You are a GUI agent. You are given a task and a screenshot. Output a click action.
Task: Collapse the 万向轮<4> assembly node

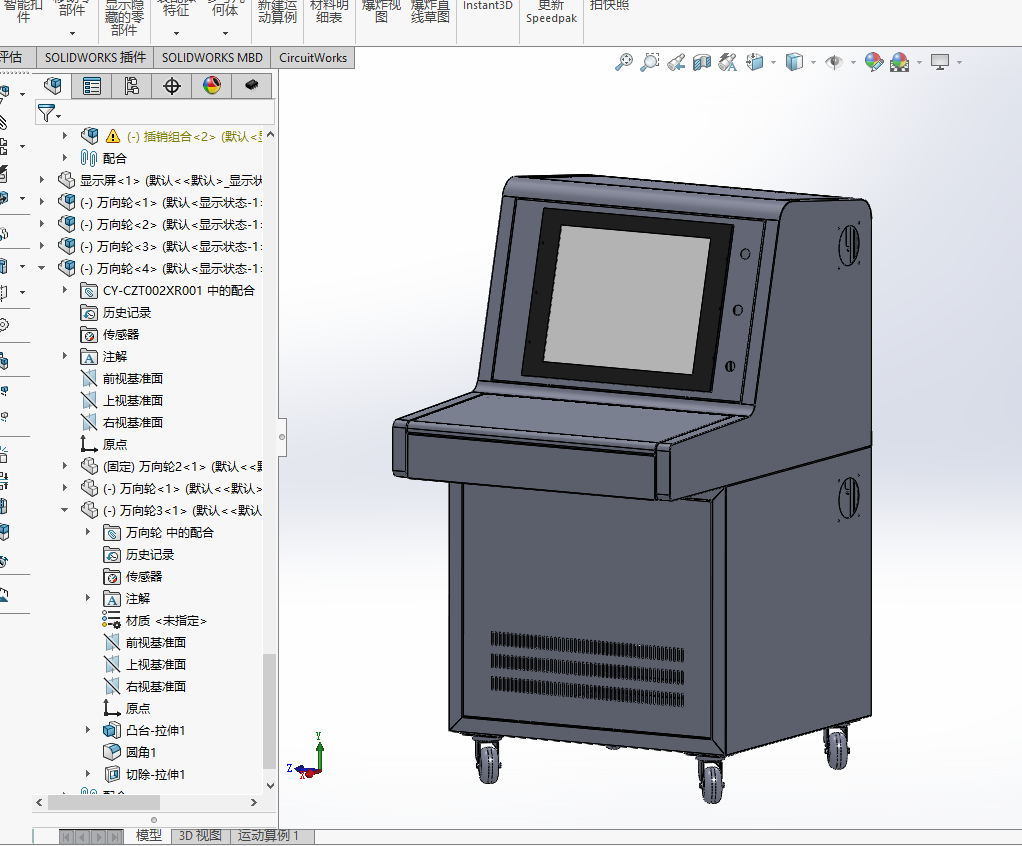tap(42, 268)
